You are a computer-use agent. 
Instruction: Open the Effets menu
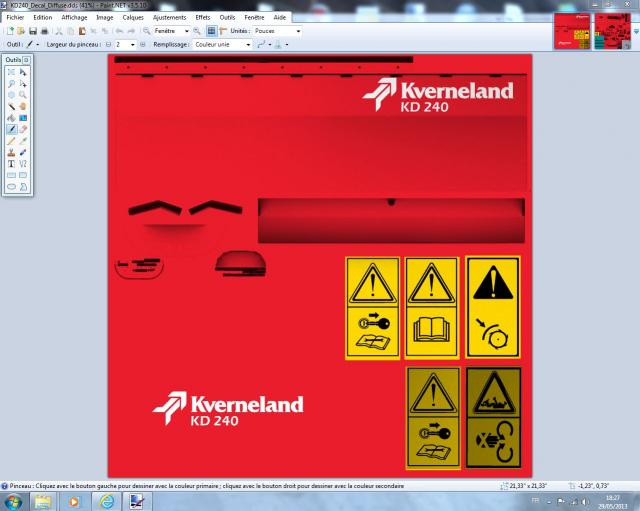[x=203, y=18]
